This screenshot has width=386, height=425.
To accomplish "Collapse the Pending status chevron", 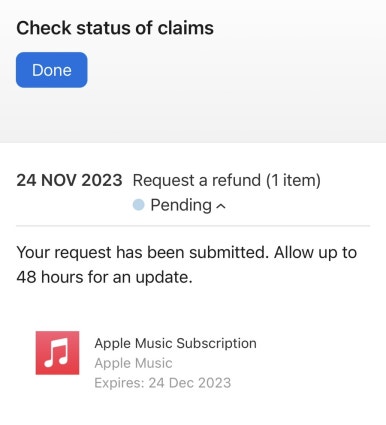I will [x=221, y=206].
